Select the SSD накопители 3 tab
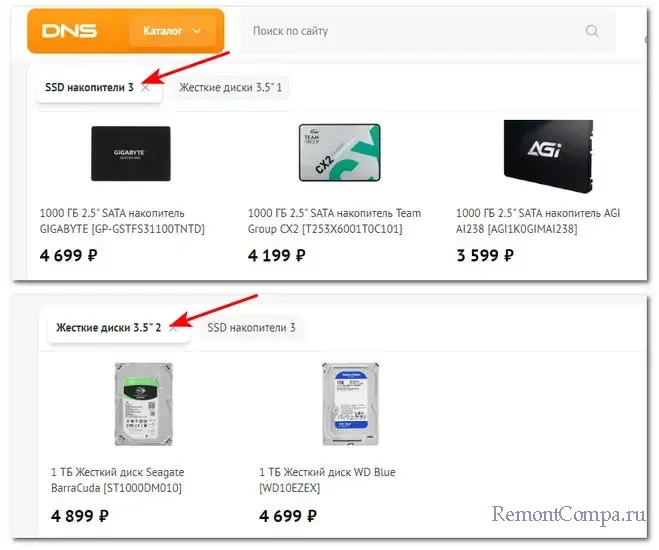The image size is (659, 550). tap(90, 87)
